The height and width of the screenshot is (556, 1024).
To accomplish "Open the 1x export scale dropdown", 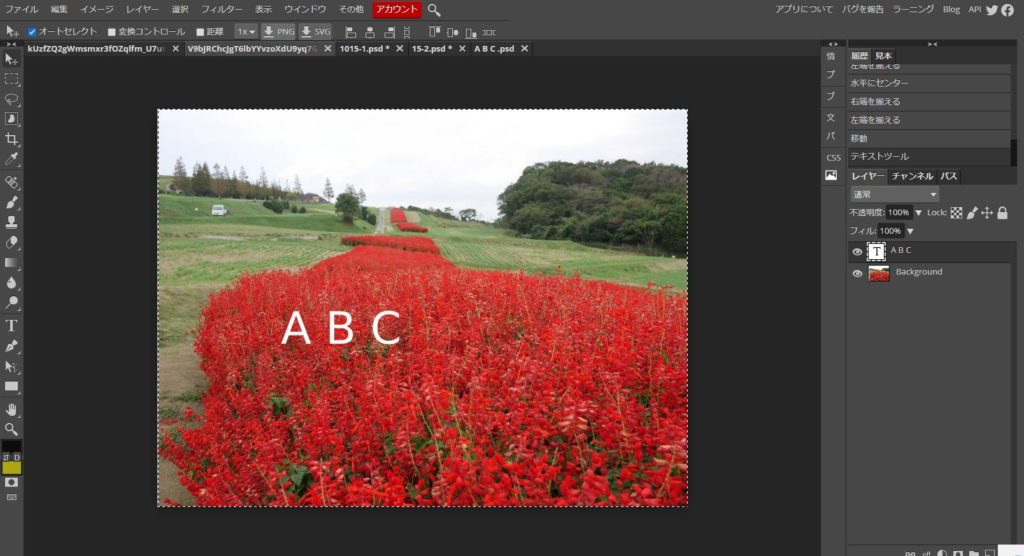I will 245,32.
